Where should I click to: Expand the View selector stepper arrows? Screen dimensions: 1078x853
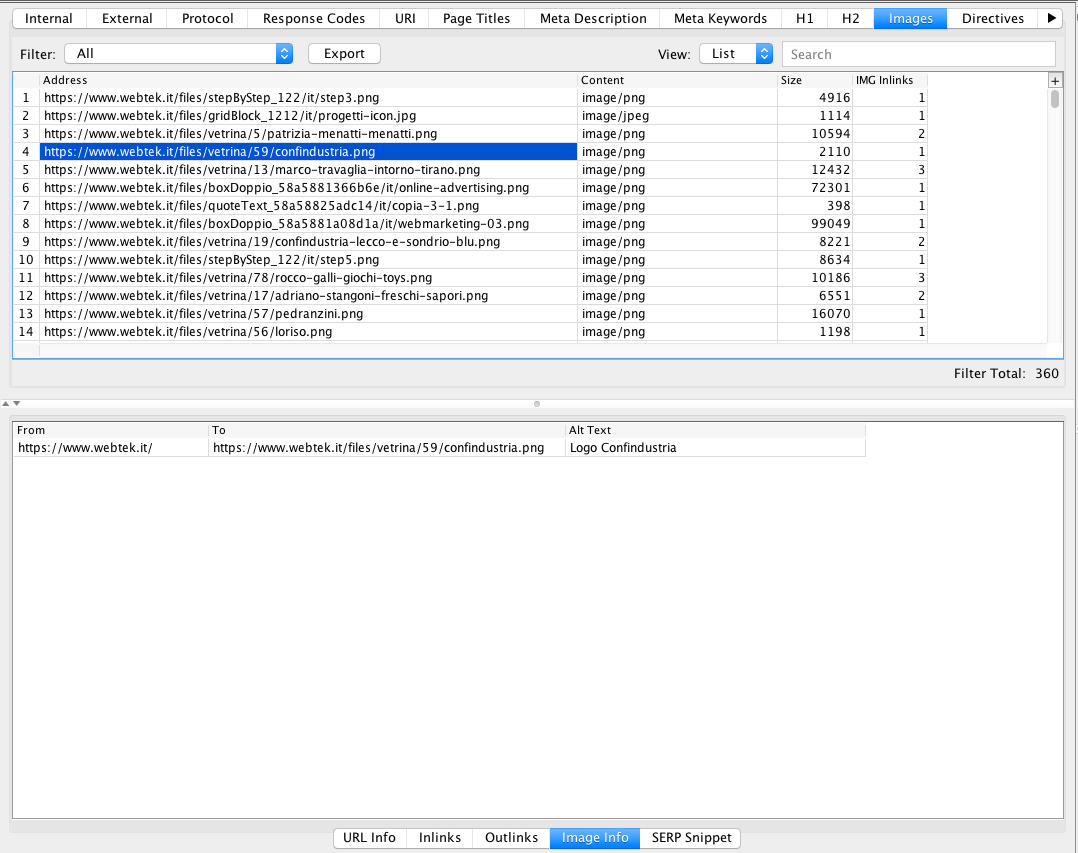(762, 53)
